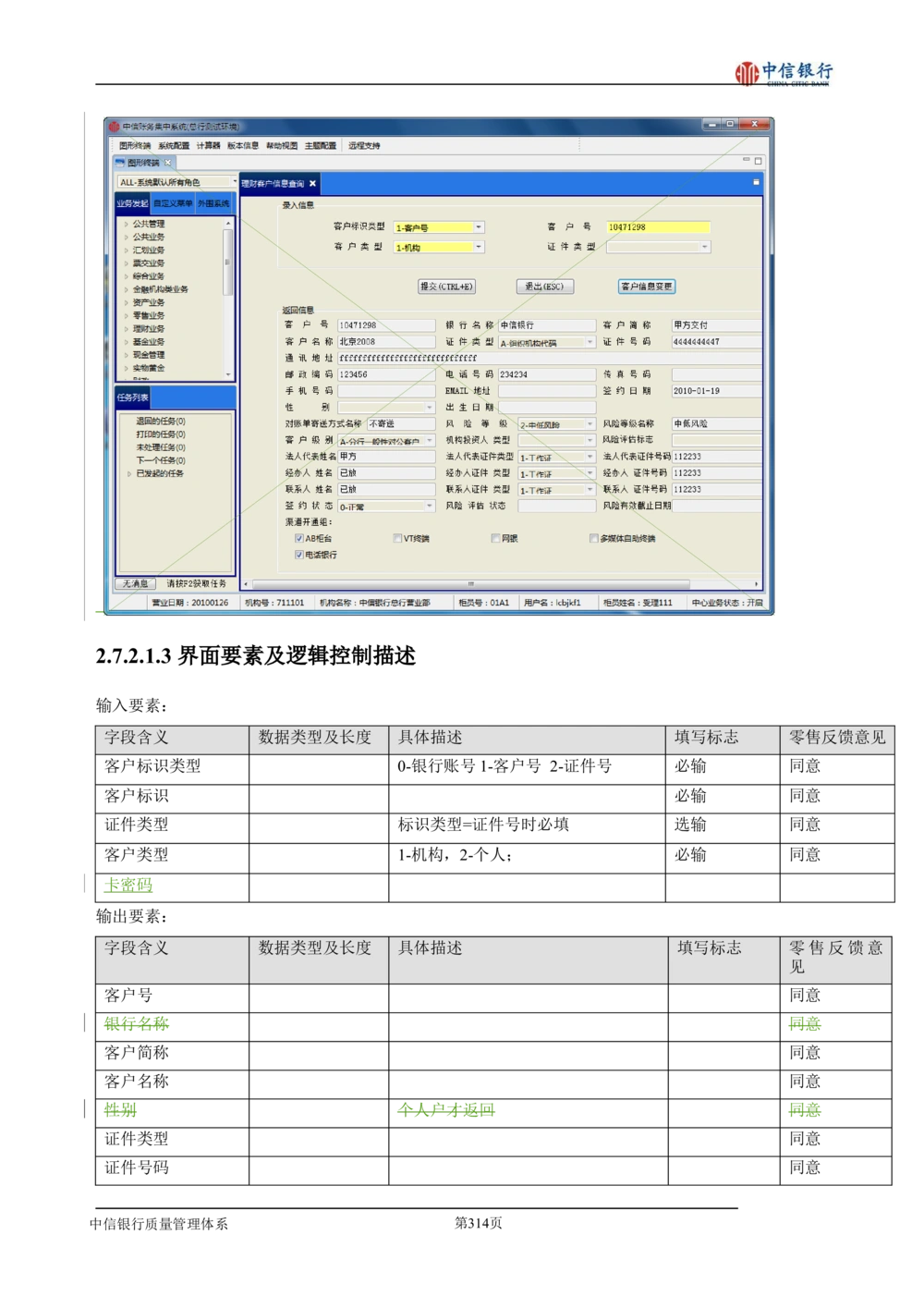Close the 理财客户信息查询 tab with its X icon
The width and height of the screenshot is (924, 1308).
tap(311, 183)
